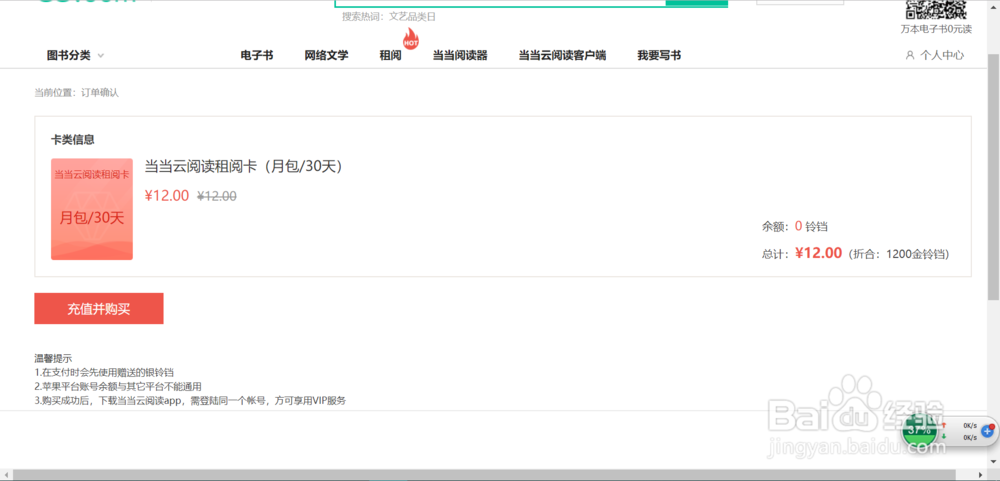This screenshot has width=1000, height=481.
Task: Click the HOT flame badge above 租阅
Action: click(411, 40)
